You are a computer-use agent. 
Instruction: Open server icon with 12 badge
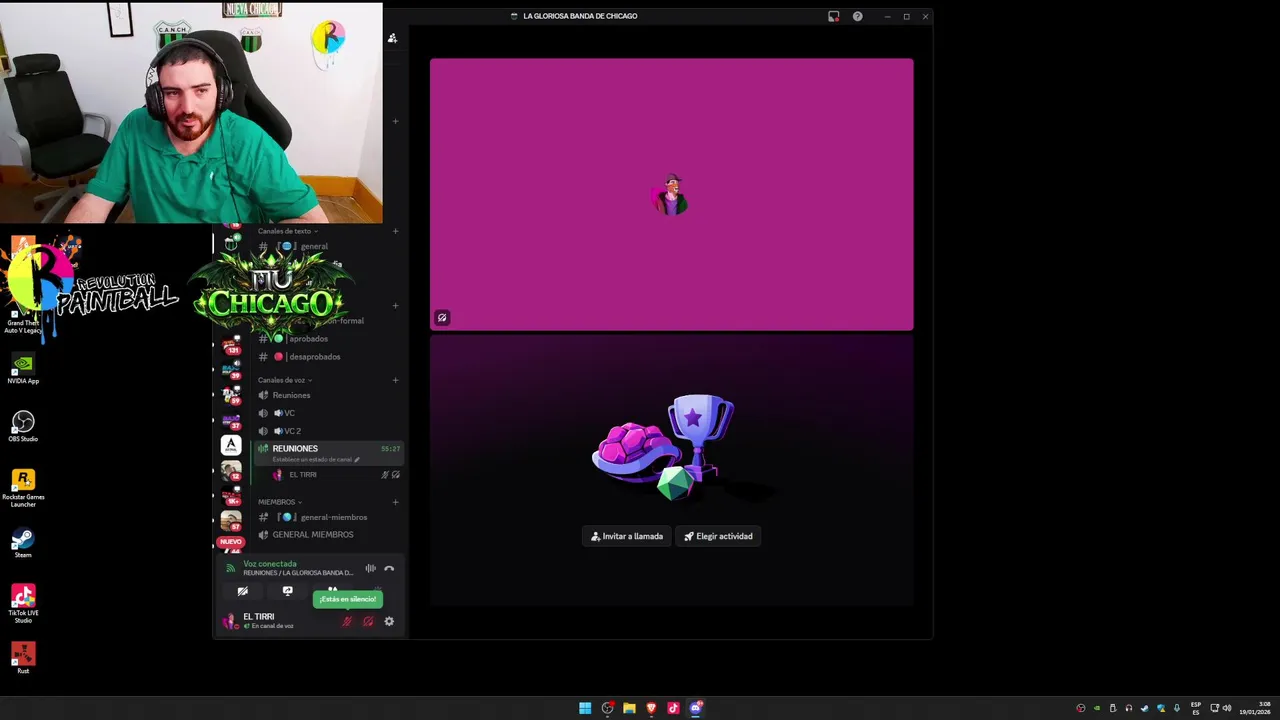(x=231, y=470)
